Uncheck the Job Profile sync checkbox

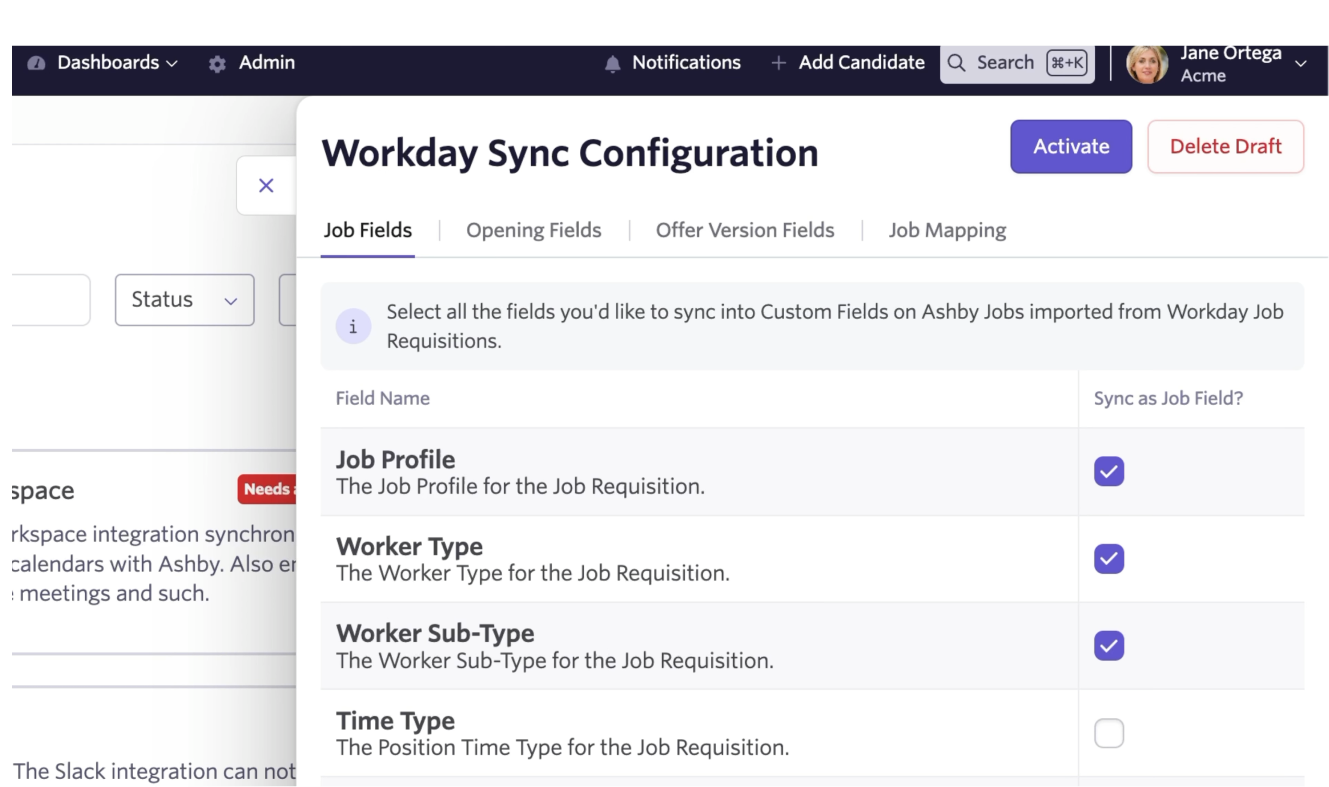click(1109, 471)
